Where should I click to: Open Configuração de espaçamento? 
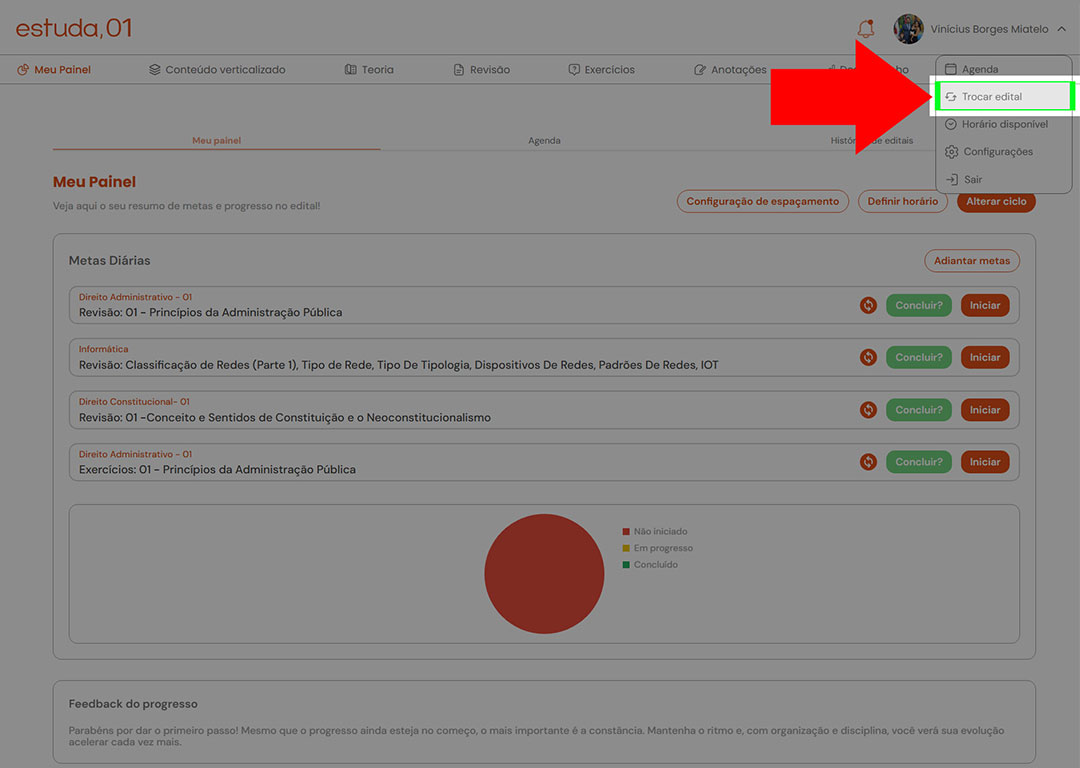pos(762,201)
